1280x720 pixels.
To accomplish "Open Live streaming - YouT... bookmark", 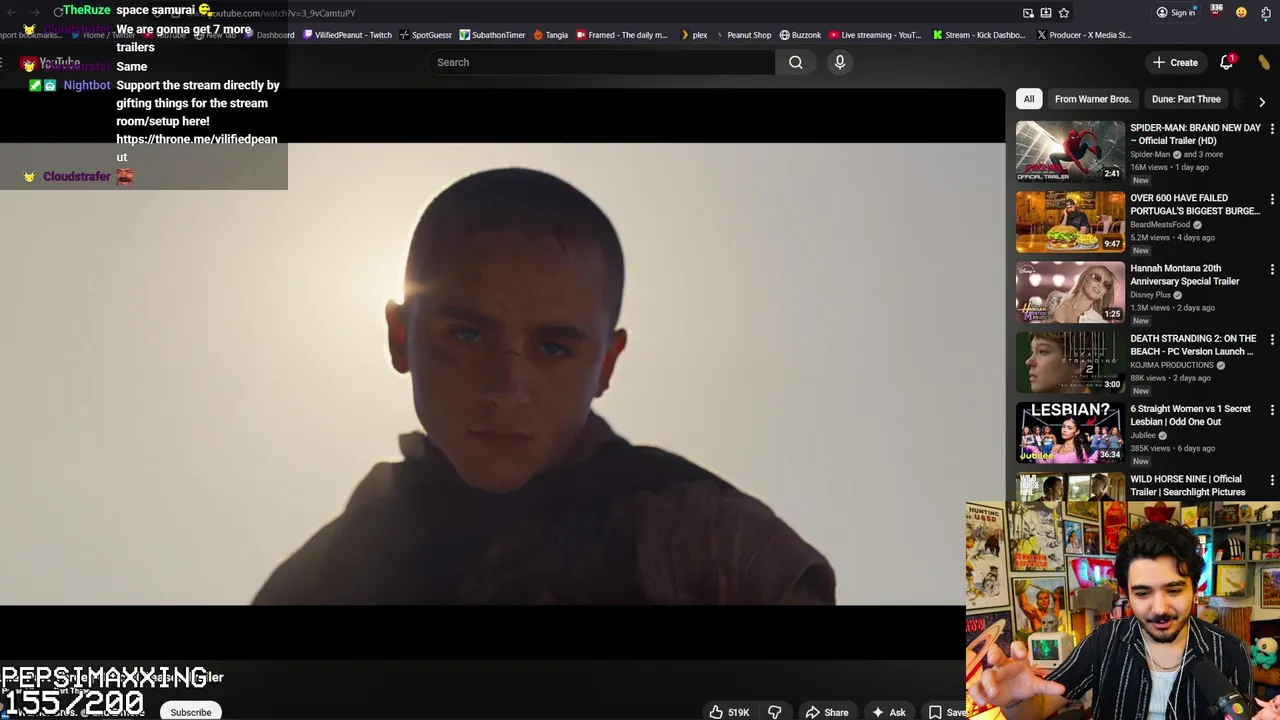I will (875, 35).
